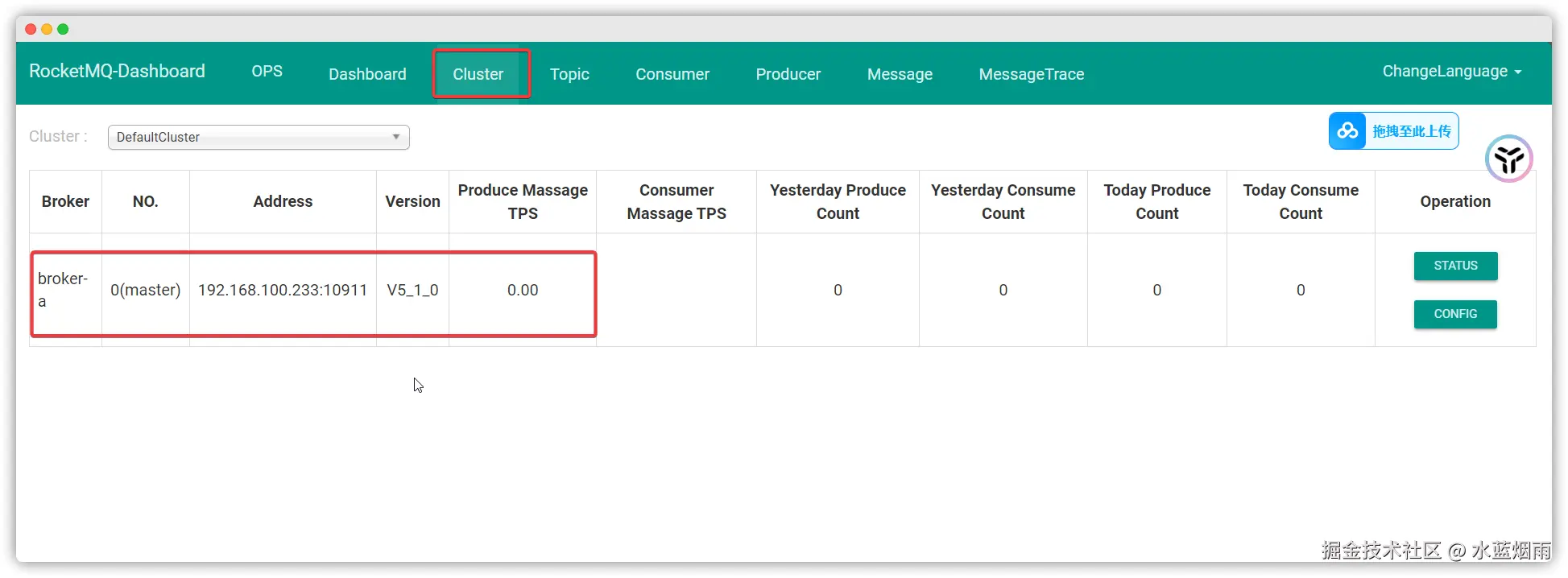1568x578 pixels.
Task: Click the STATUS button for broker-a
Action: (x=1455, y=266)
